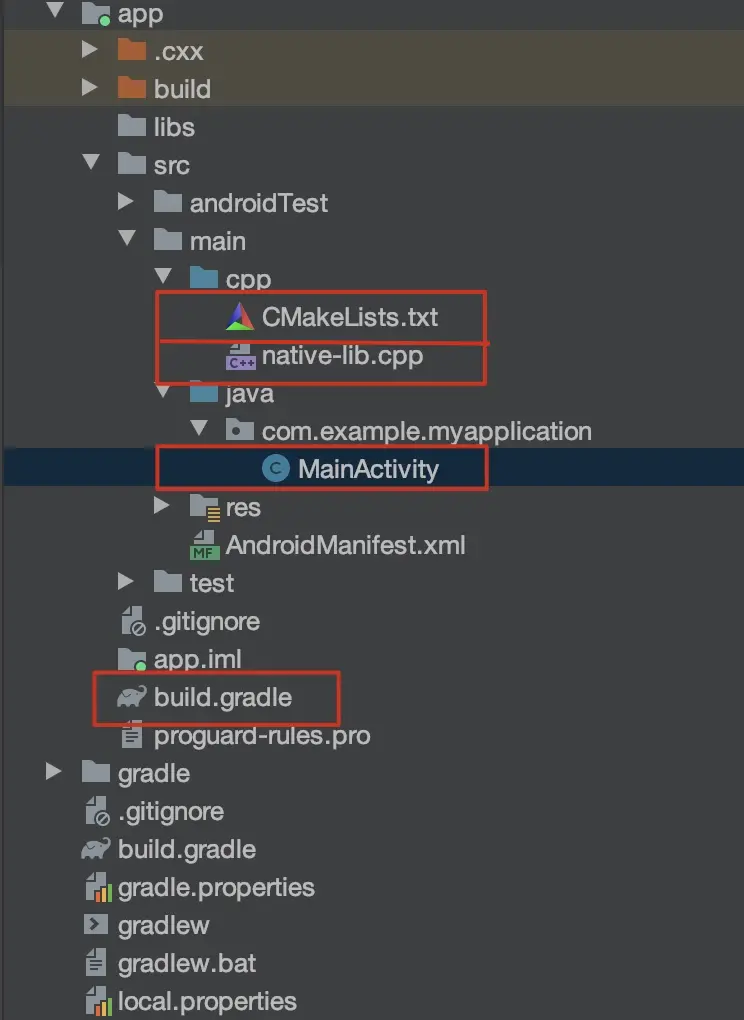Click the Gradle elephant icon of app build.gradle
This screenshot has height=1020, width=744.
click(131, 697)
